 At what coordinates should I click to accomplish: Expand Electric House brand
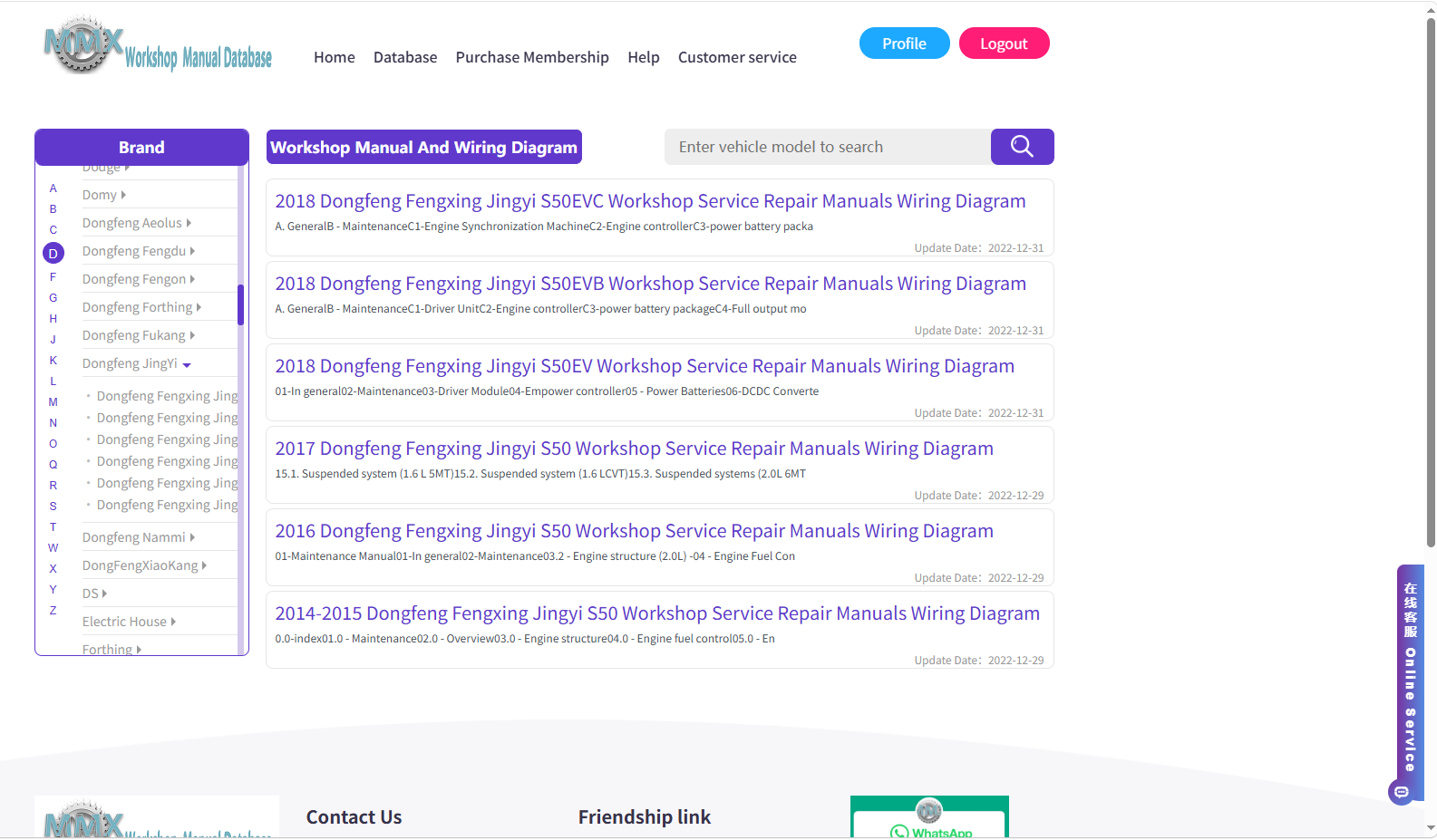point(130,622)
